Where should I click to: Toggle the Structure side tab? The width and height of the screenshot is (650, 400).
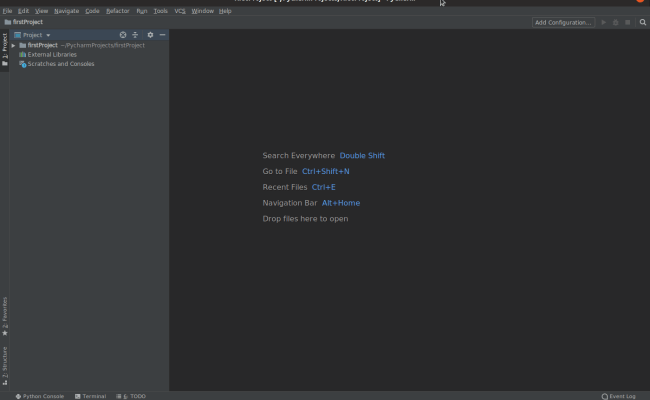point(5,365)
